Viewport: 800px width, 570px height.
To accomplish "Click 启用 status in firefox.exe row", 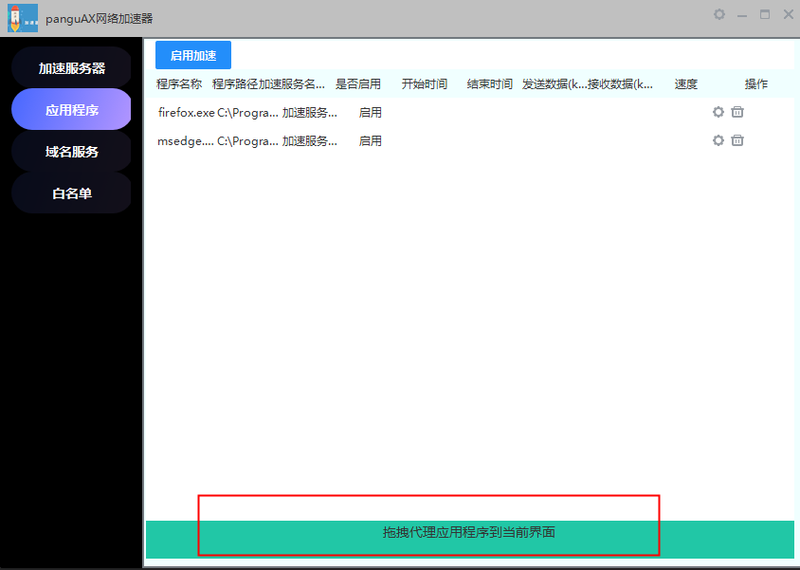I will tap(370, 112).
